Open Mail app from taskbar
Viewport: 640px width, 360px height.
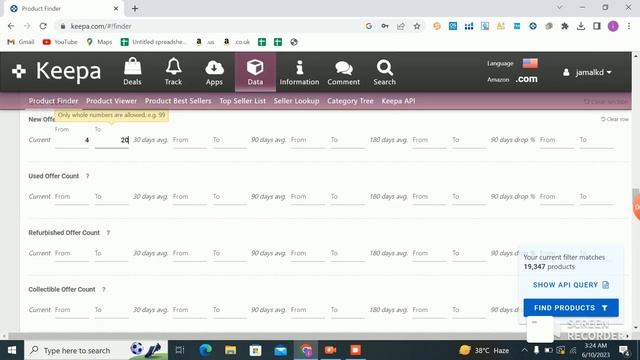coord(280,350)
